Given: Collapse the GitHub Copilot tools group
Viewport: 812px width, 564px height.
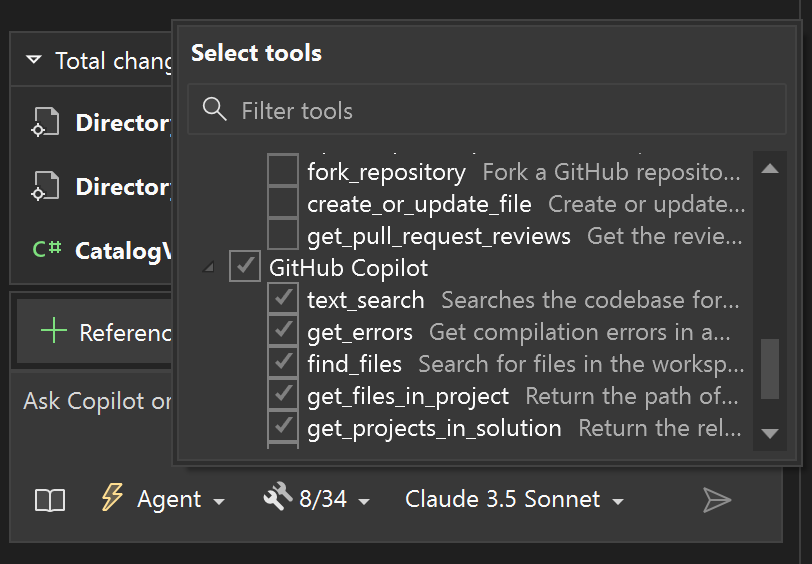Looking at the screenshot, I should click(x=209, y=268).
